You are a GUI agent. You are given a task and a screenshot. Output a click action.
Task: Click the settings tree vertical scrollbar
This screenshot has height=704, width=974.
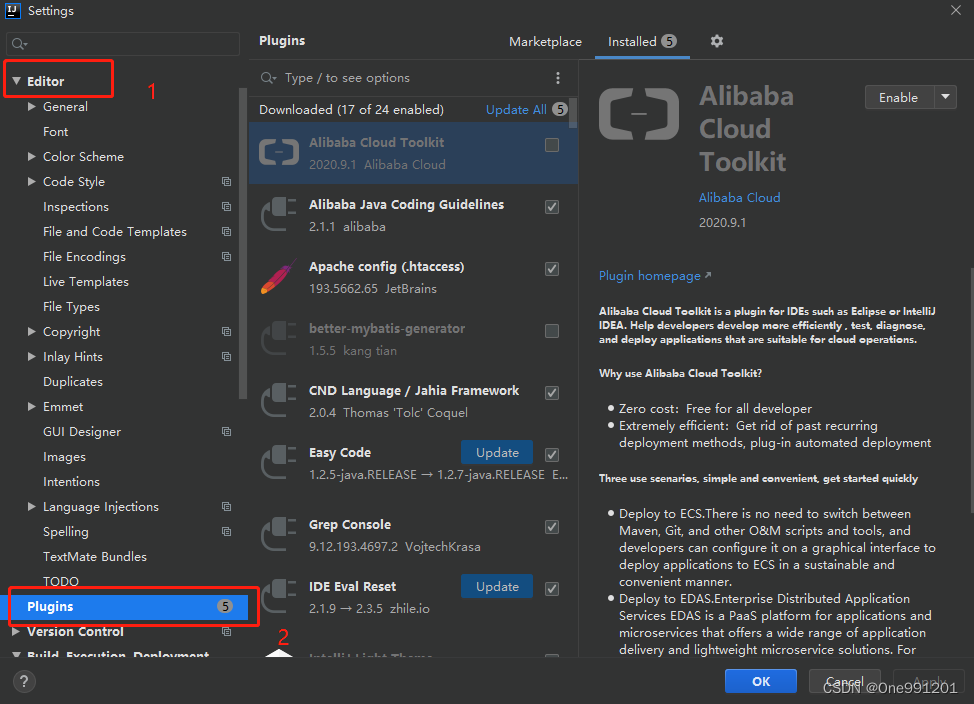(x=243, y=242)
